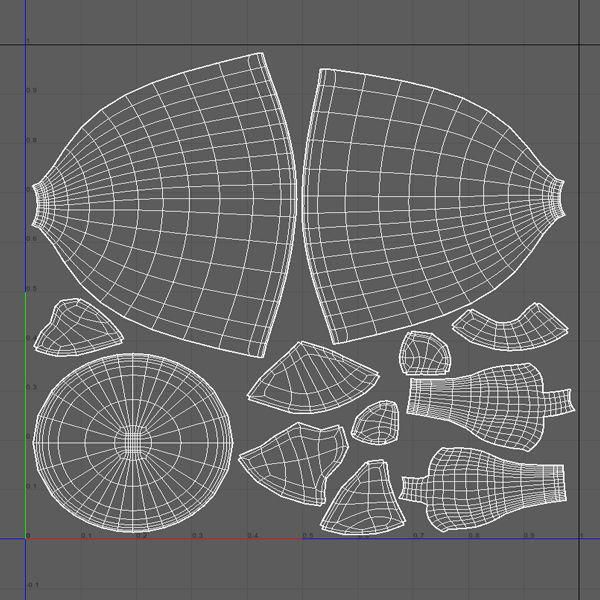Click the -0.1 label below the UV origin
The height and width of the screenshot is (600, 600).
[33, 585]
